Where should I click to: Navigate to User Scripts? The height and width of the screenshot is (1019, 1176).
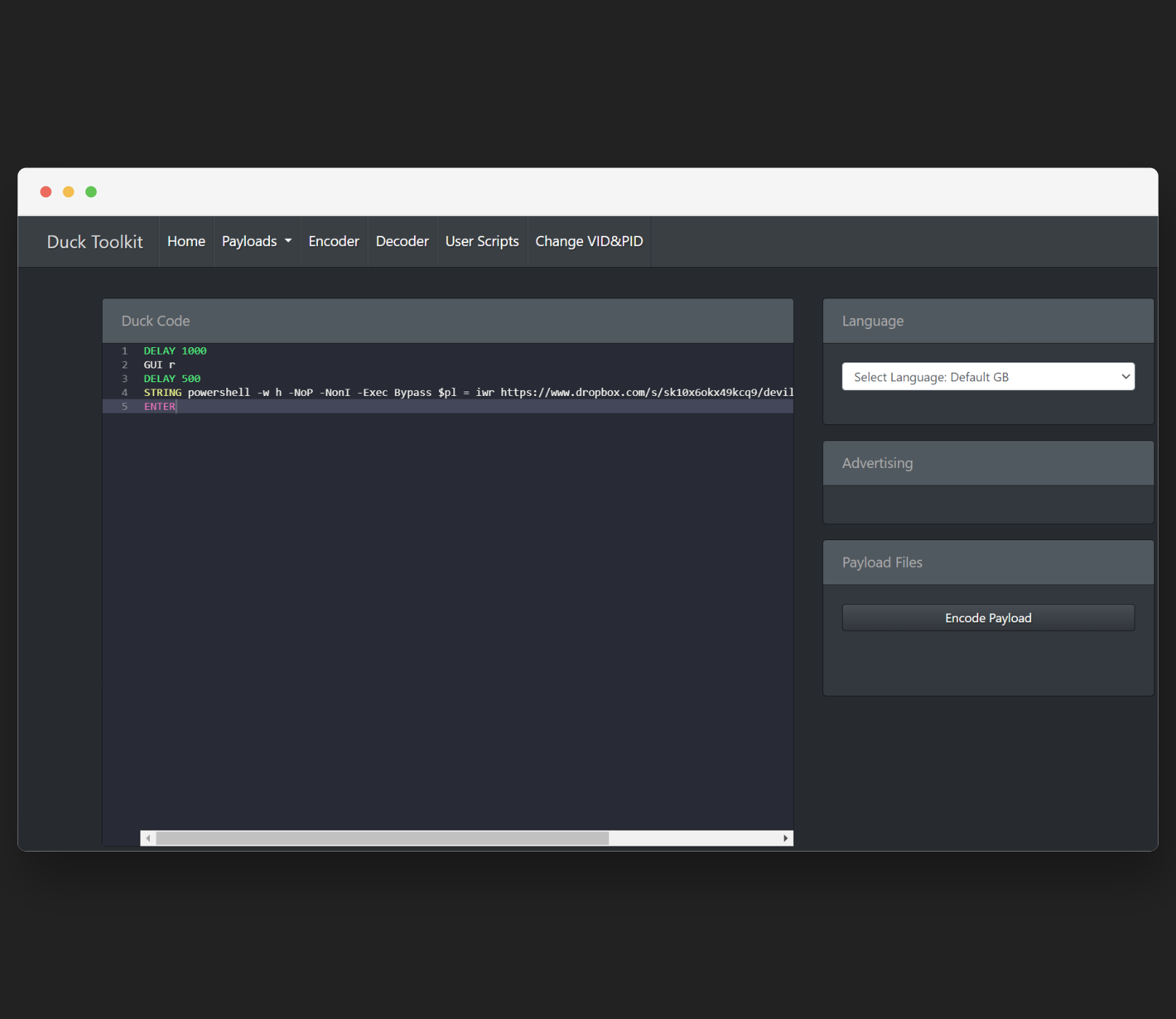(482, 241)
